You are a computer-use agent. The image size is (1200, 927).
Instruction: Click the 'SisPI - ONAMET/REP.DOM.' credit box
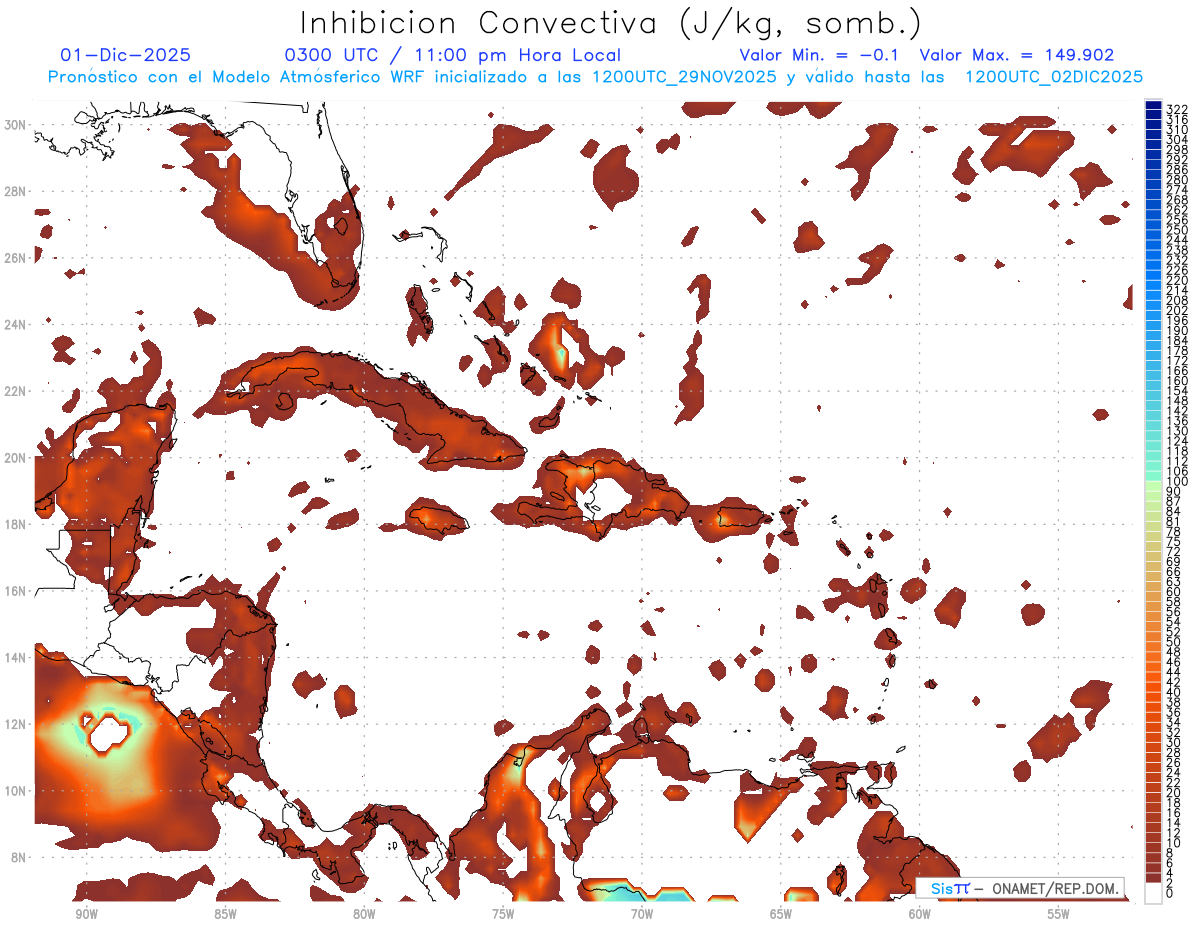[x=1020, y=888]
